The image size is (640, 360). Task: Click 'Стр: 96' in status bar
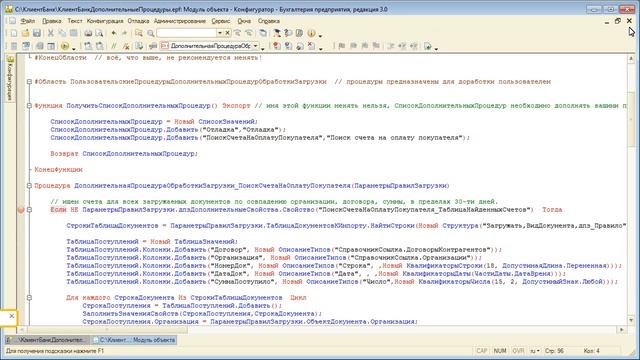[x=554, y=351]
